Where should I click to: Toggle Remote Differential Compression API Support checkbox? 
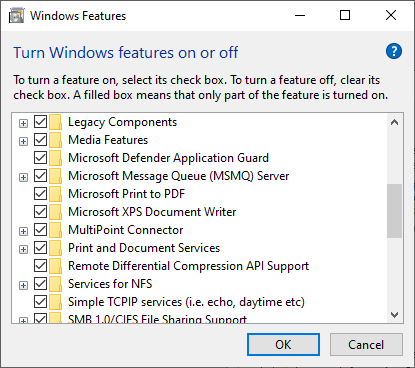40,266
